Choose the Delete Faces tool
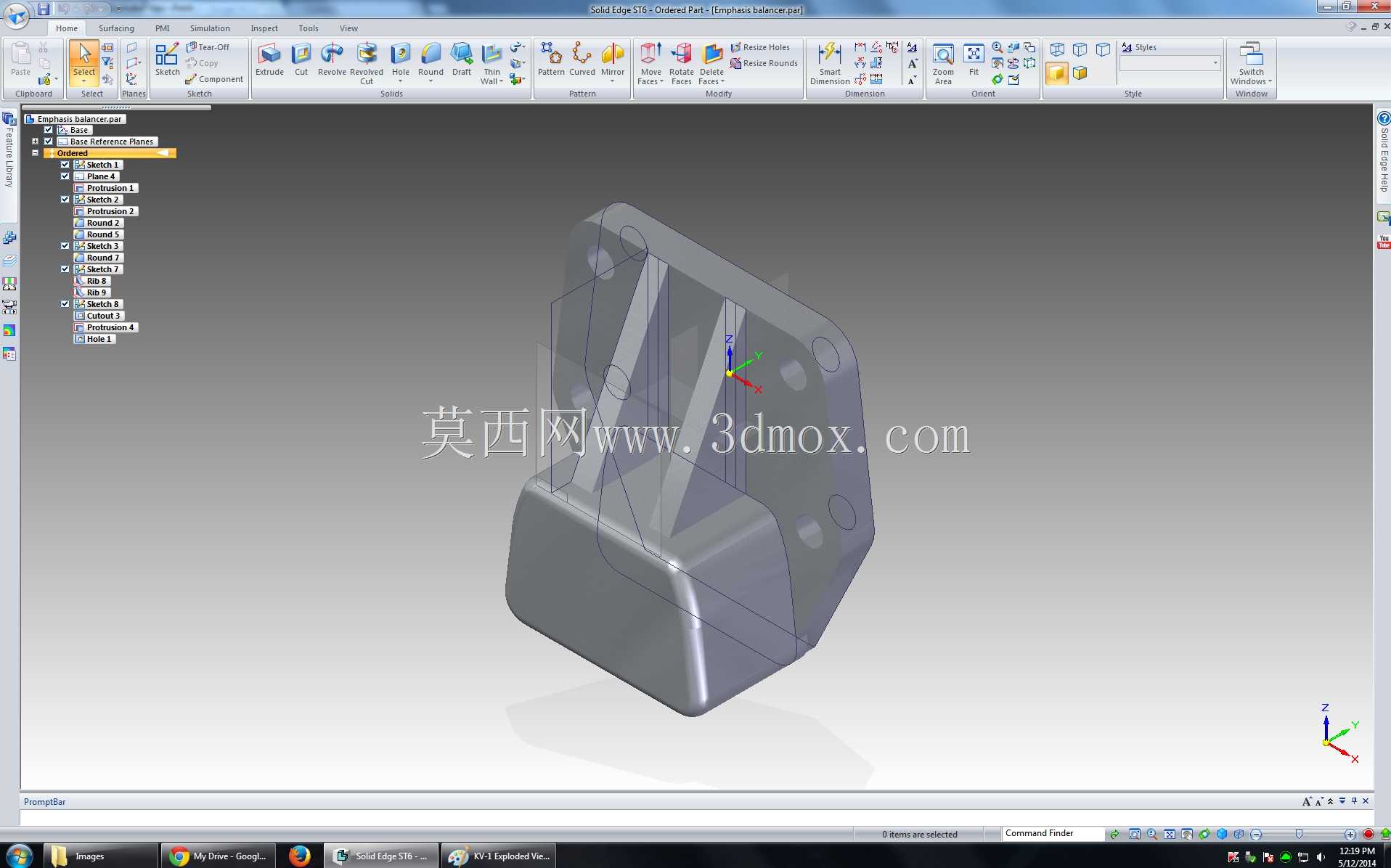1391x868 pixels. tap(711, 63)
